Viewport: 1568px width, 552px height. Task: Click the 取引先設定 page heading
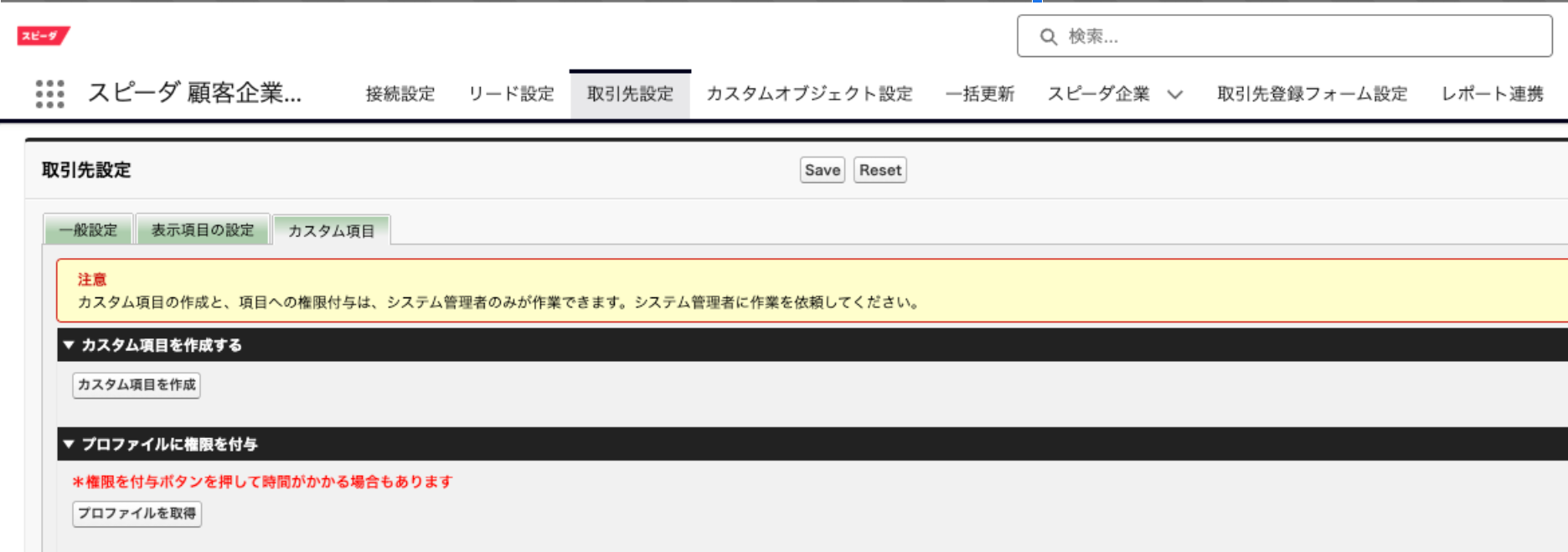coord(86,170)
